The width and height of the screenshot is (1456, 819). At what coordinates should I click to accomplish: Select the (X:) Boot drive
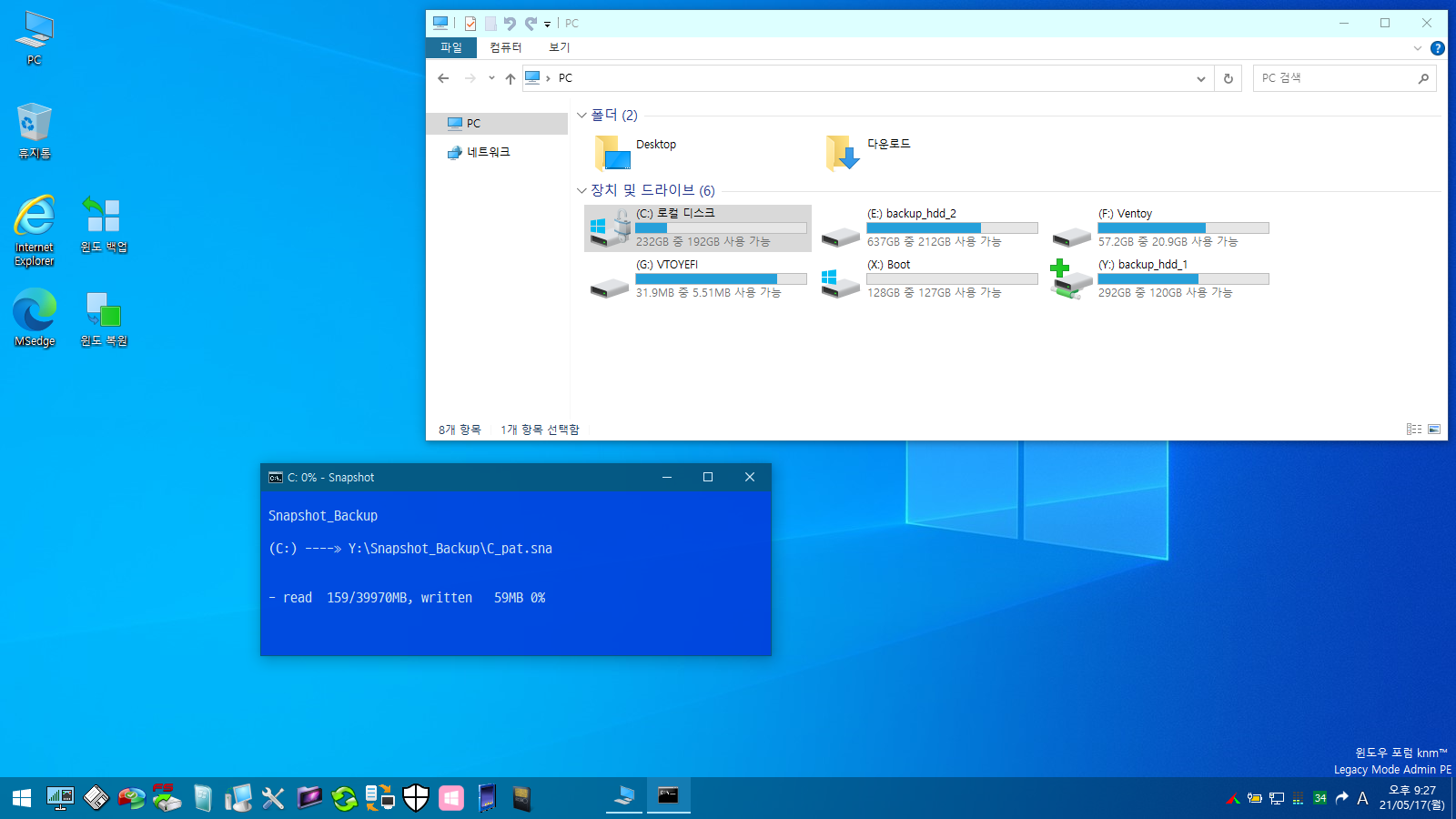929,278
